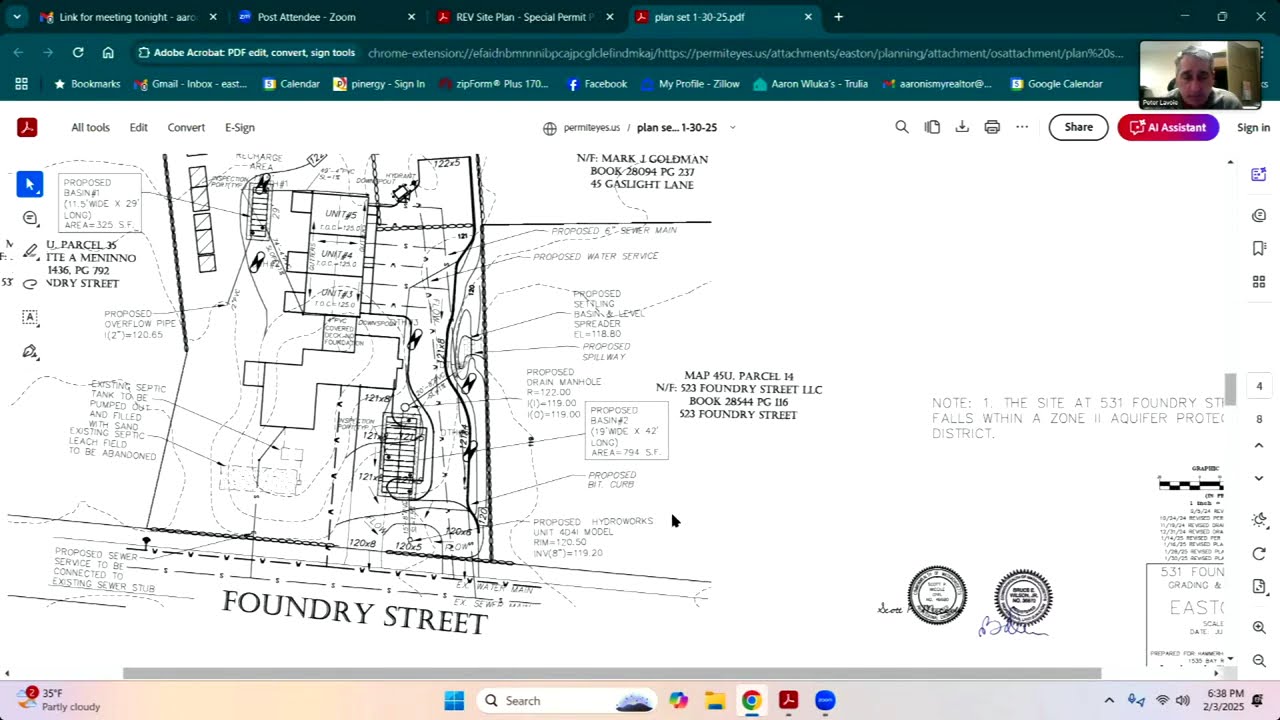Download the PDF file
The image size is (1280, 720).
962,127
